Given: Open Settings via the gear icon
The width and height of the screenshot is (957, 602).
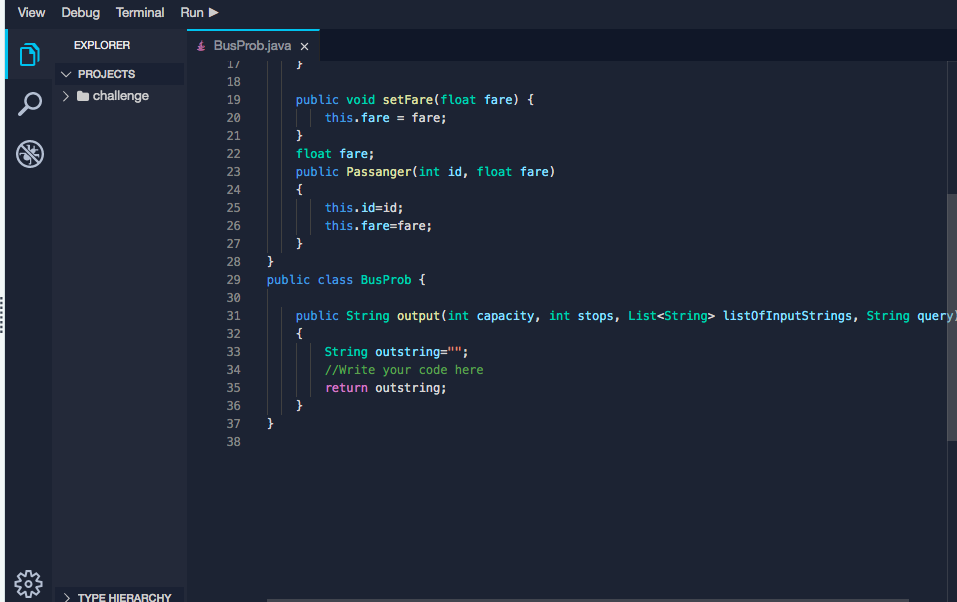Looking at the screenshot, I should click(x=28, y=584).
